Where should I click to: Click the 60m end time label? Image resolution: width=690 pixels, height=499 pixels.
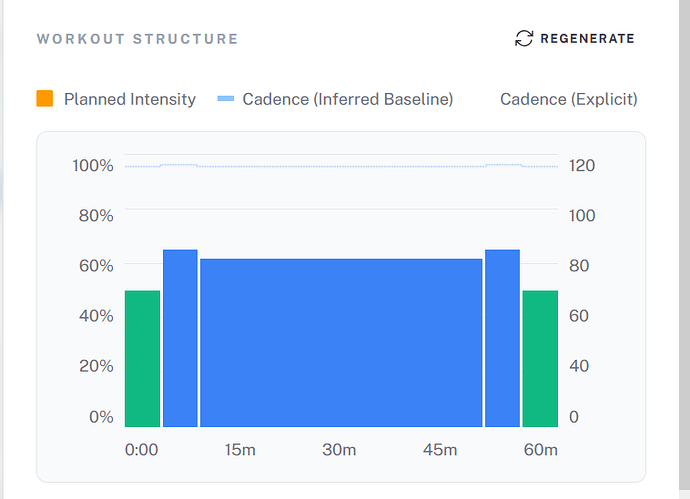click(540, 450)
